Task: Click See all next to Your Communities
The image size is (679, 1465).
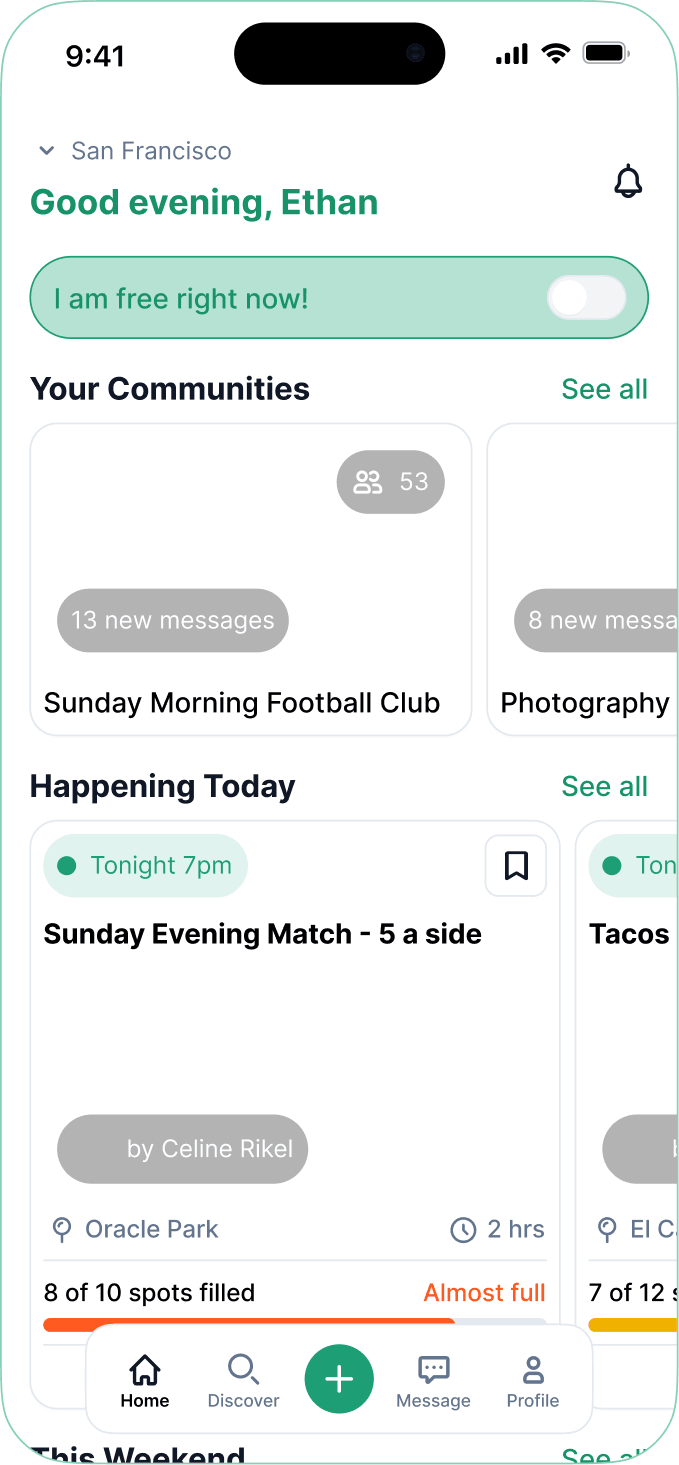Action: (604, 389)
